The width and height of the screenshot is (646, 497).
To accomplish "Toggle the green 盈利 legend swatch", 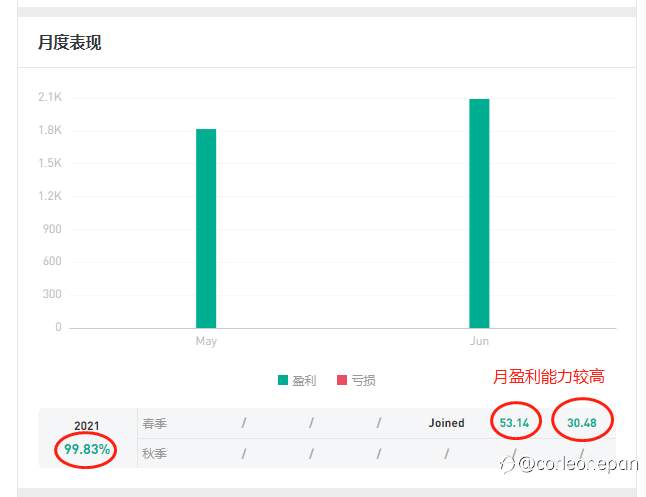I will (x=283, y=380).
